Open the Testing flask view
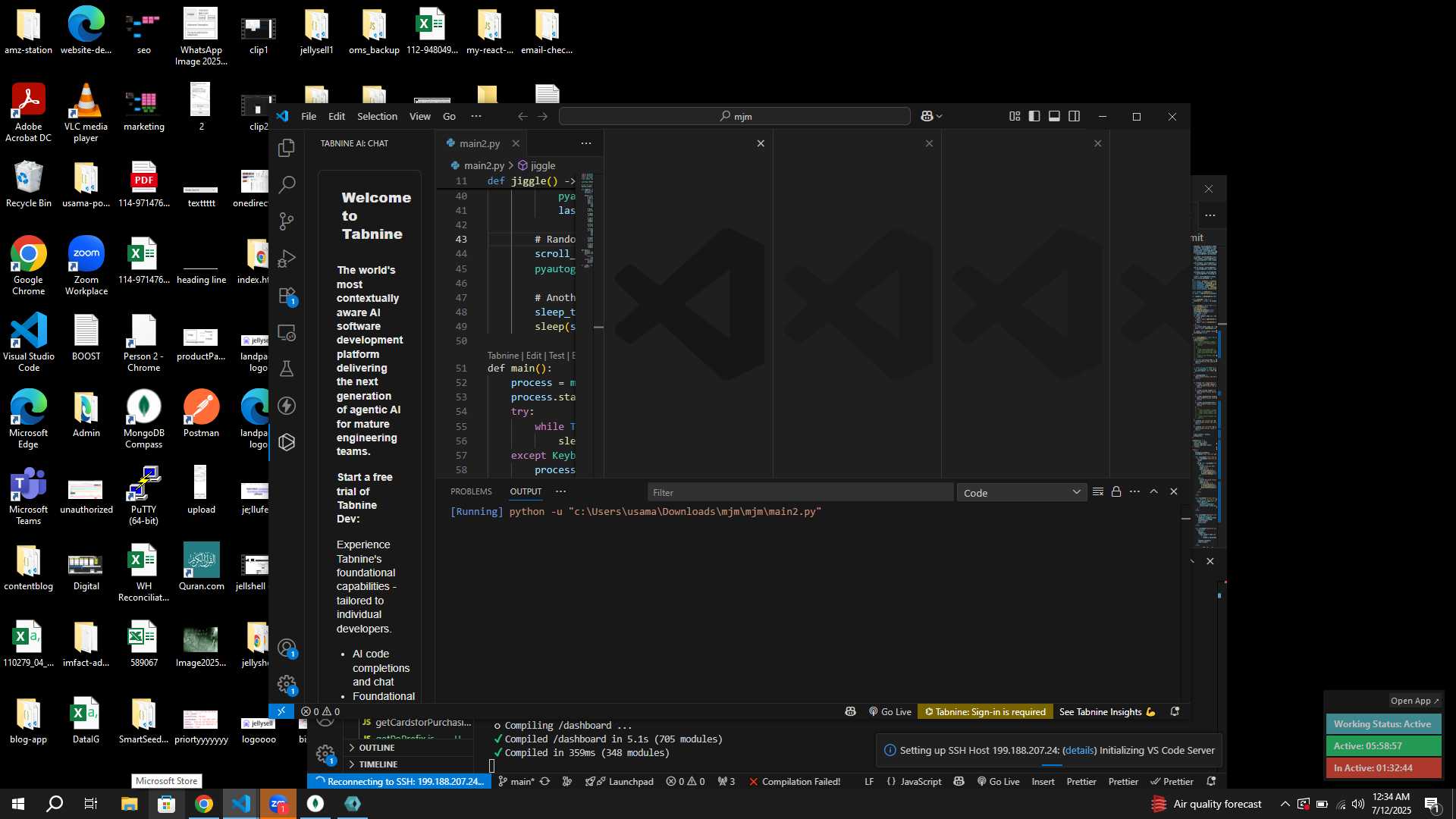Screen dimensions: 1456x819 (287, 369)
